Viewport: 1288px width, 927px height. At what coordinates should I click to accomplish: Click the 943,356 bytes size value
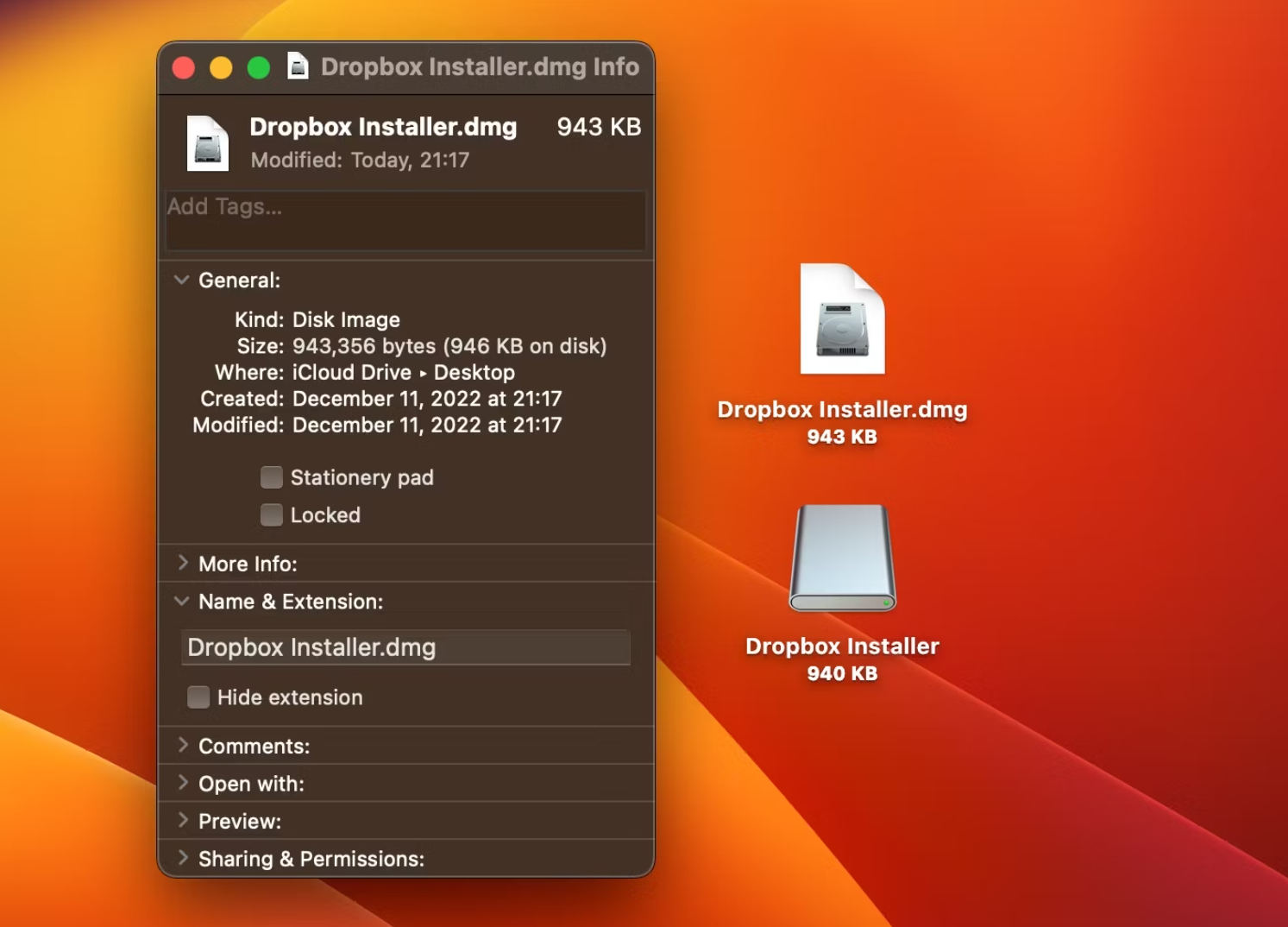point(449,346)
